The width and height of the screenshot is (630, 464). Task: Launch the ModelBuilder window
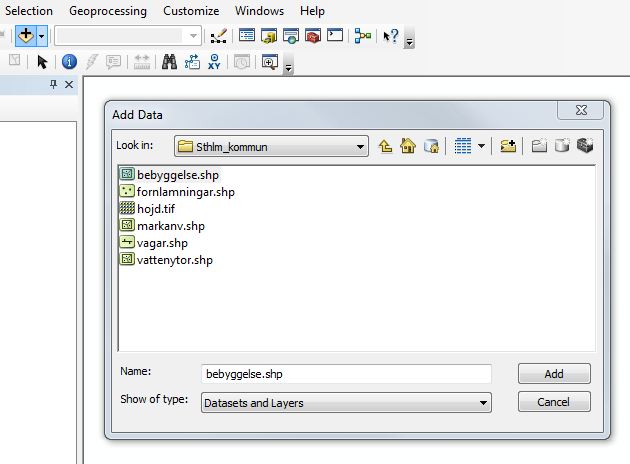pos(362,36)
